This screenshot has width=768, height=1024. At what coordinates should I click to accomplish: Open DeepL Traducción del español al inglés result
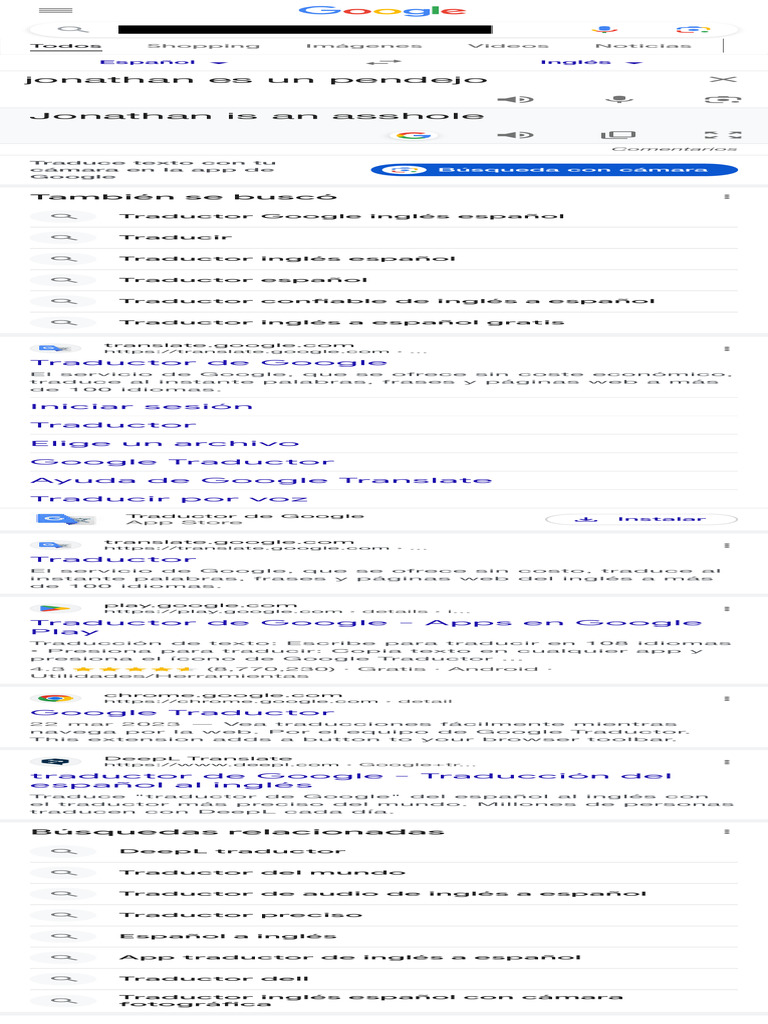(x=351, y=780)
